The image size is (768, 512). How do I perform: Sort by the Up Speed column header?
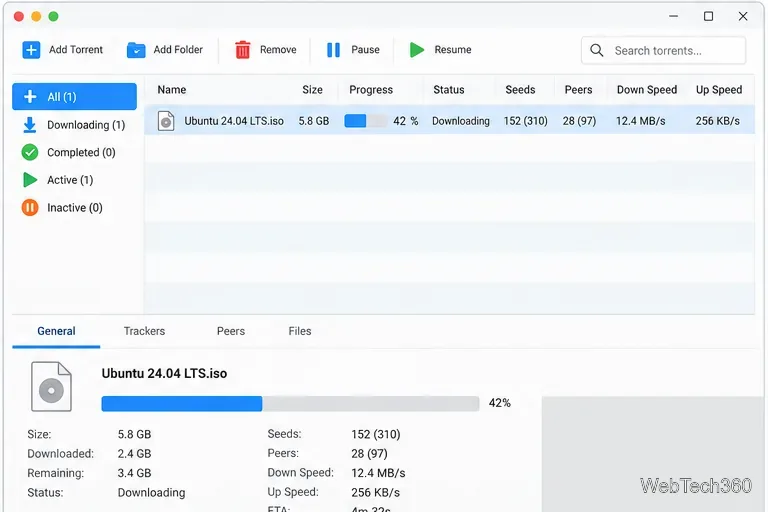click(719, 90)
